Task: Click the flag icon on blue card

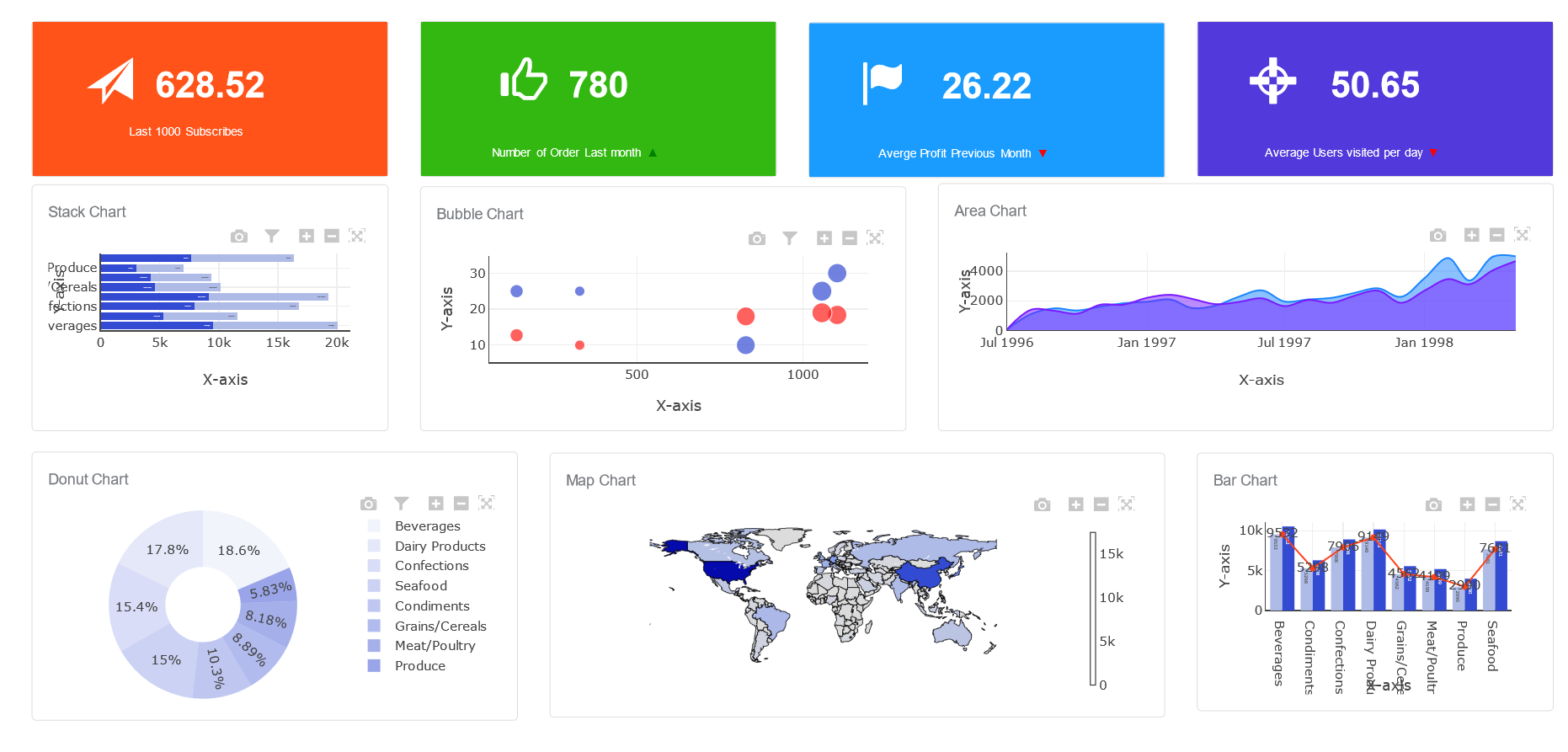Action: [x=883, y=83]
